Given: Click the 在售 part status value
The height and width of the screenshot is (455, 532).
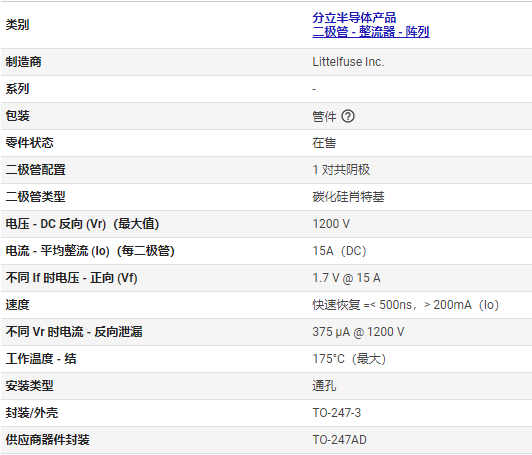Looking at the screenshot, I should [324, 143].
